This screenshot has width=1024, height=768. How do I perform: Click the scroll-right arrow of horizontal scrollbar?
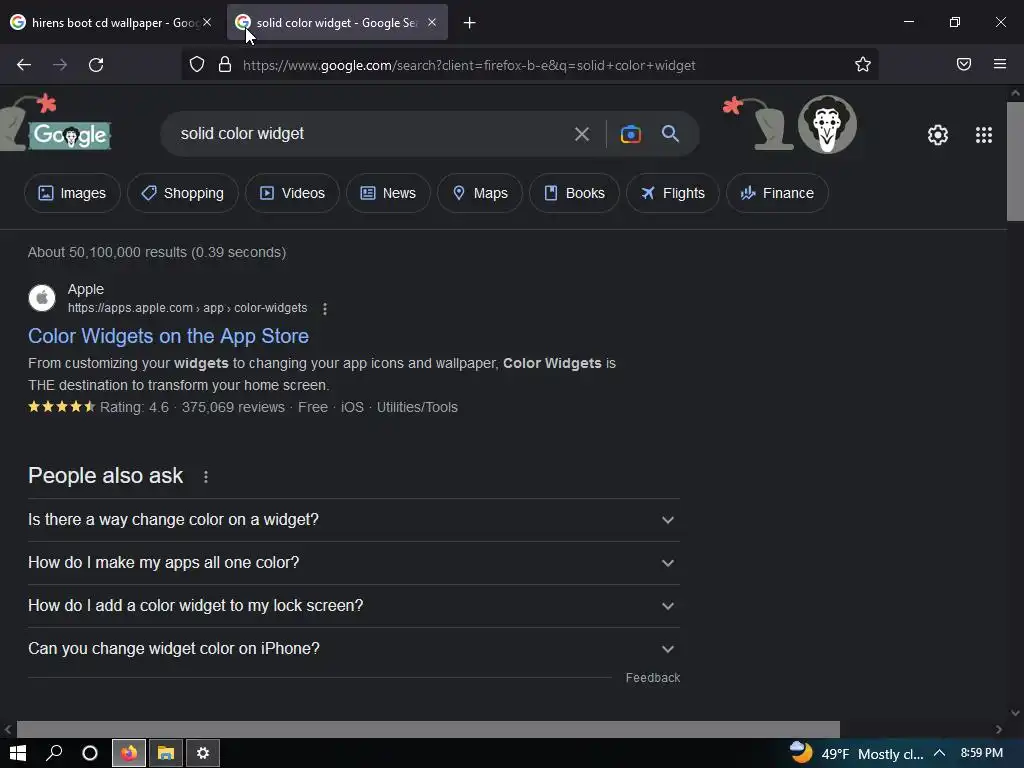[x=999, y=729]
